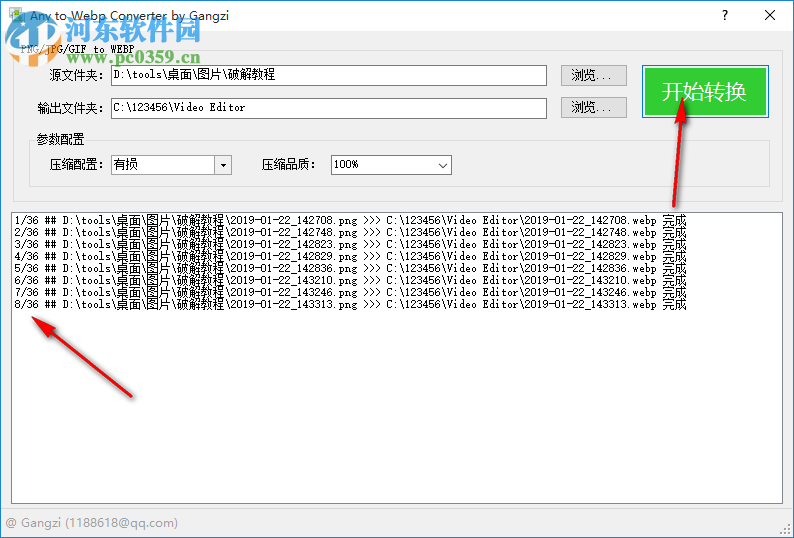794x538 pixels.
Task: Focus the 源文件夹 path input field
Action: click(x=329, y=75)
